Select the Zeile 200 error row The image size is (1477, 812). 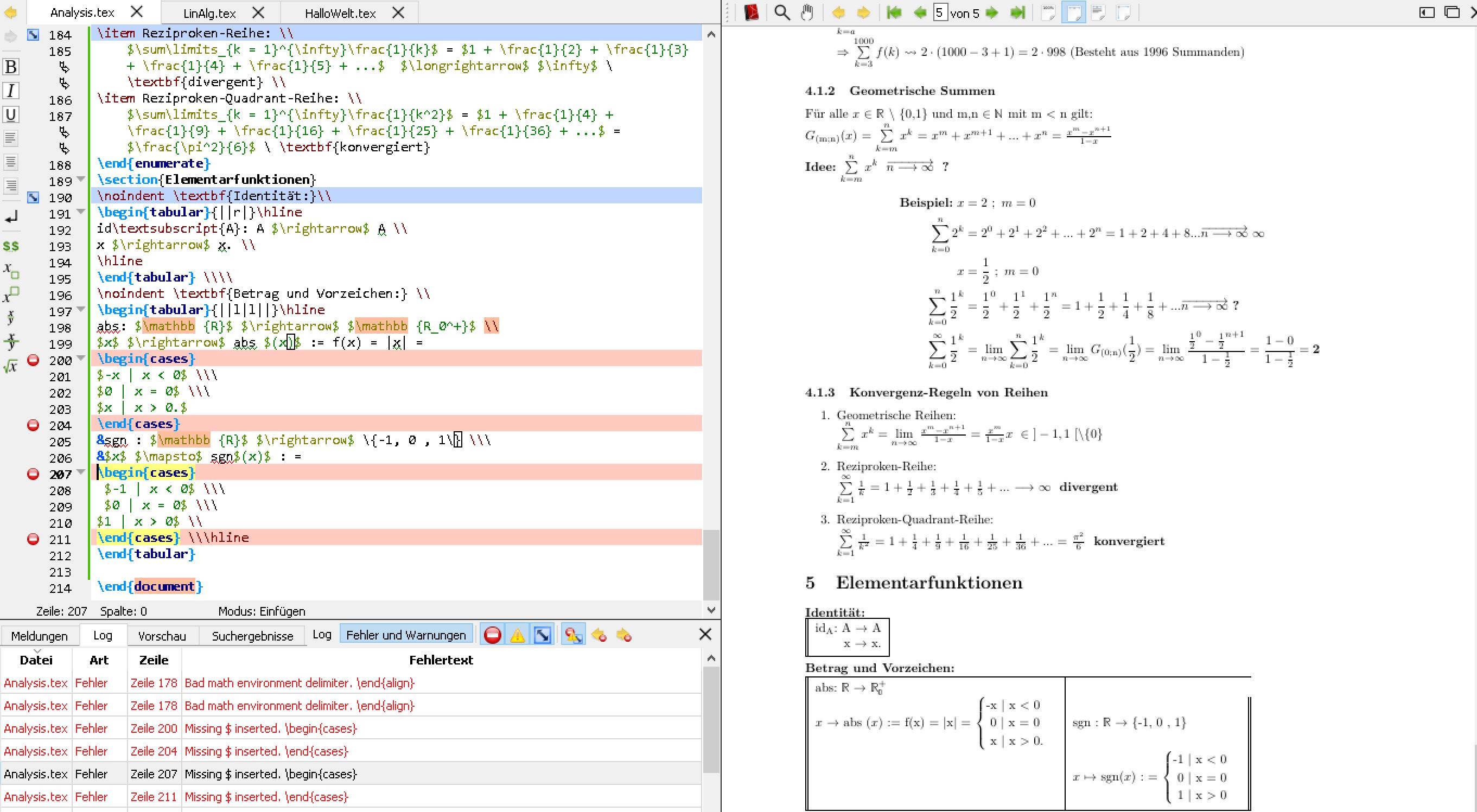coord(351,728)
